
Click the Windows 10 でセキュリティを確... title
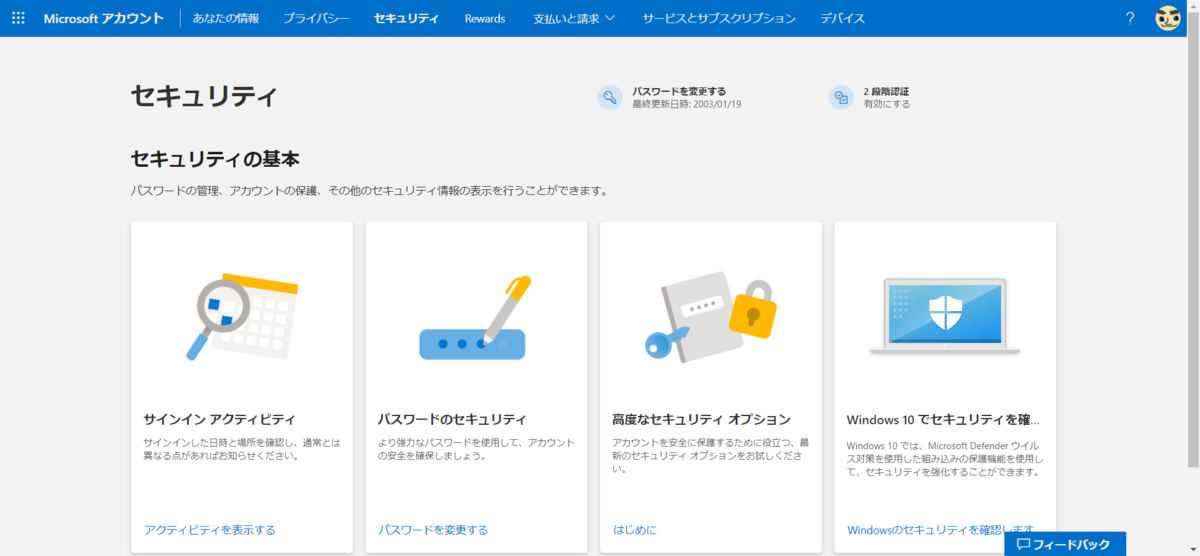943,419
